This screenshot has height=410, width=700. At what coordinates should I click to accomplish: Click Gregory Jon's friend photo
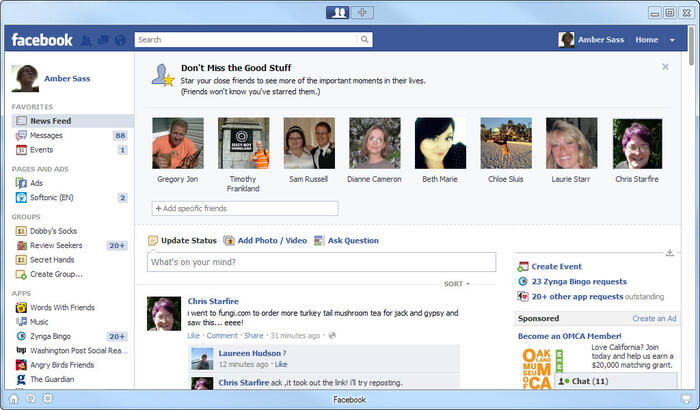click(x=178, y=143)
